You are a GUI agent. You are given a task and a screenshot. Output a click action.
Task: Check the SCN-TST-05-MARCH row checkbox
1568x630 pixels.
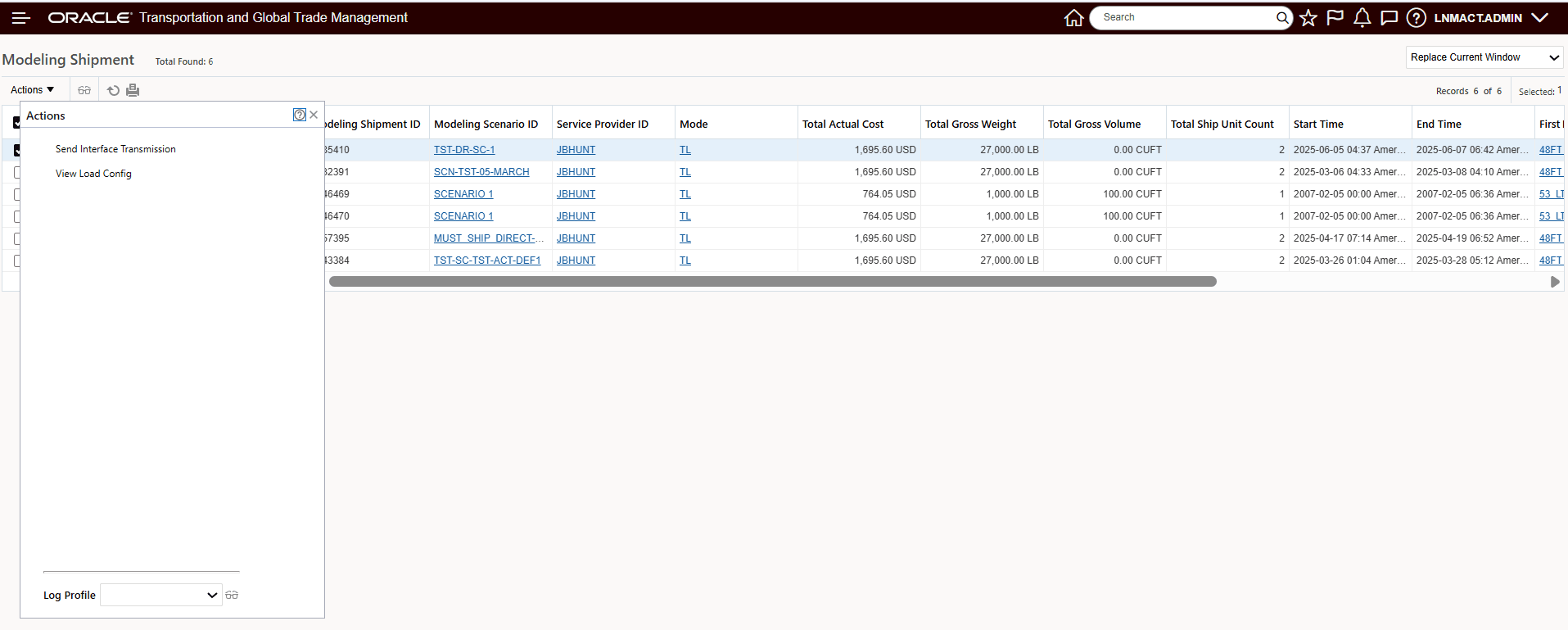coord(16,172)
